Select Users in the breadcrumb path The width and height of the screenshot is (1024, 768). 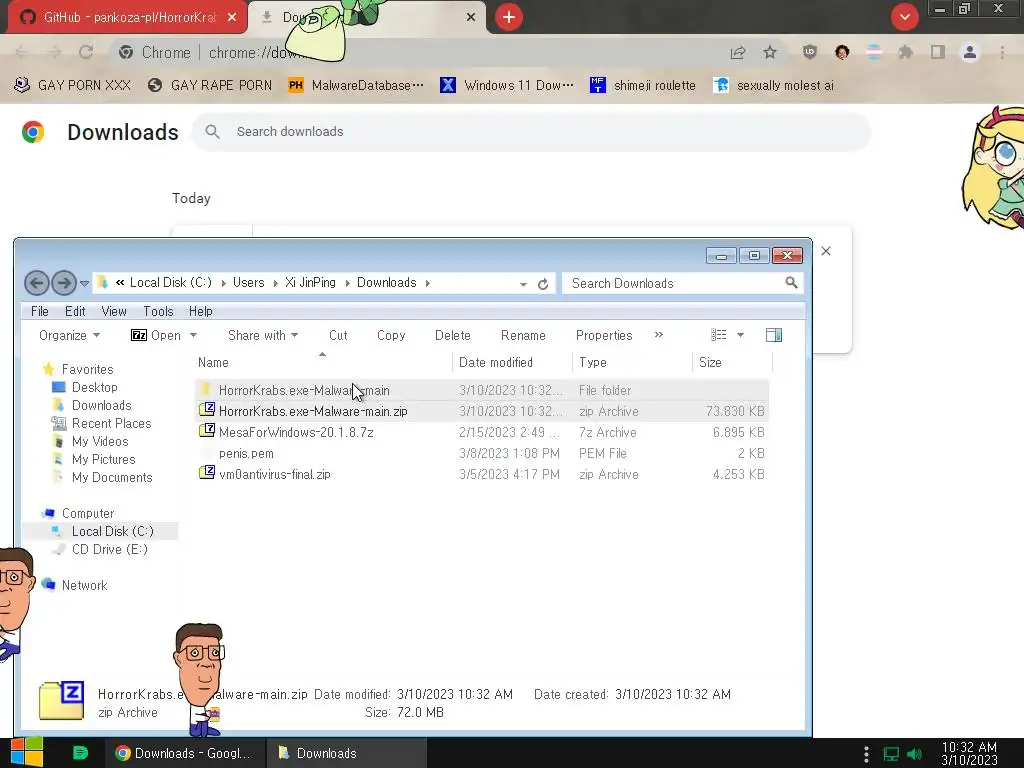pyautogui.click(x=249, y=282)
